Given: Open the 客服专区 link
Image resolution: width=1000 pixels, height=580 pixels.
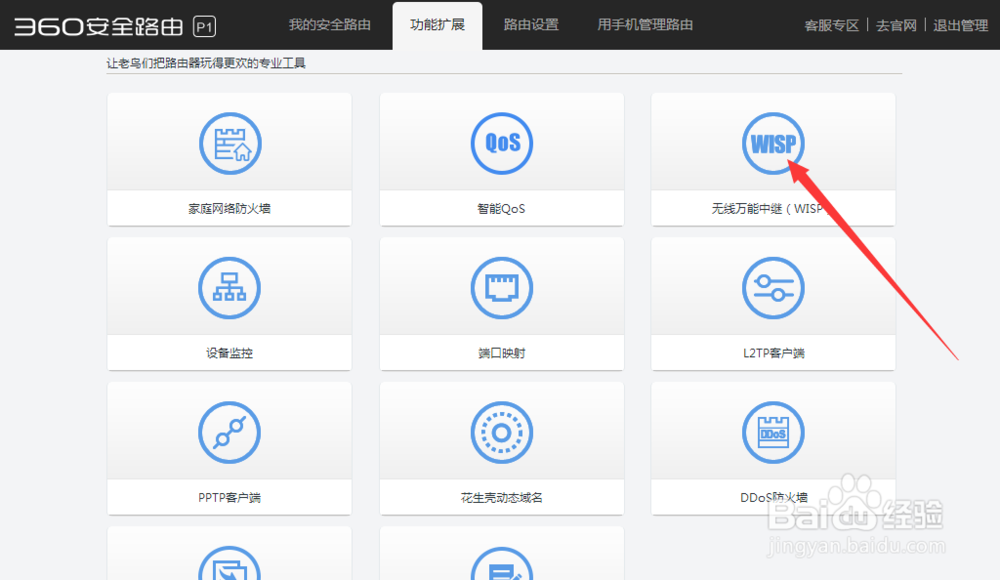Looking at the screenshot, I should click(x=832, y=26).
